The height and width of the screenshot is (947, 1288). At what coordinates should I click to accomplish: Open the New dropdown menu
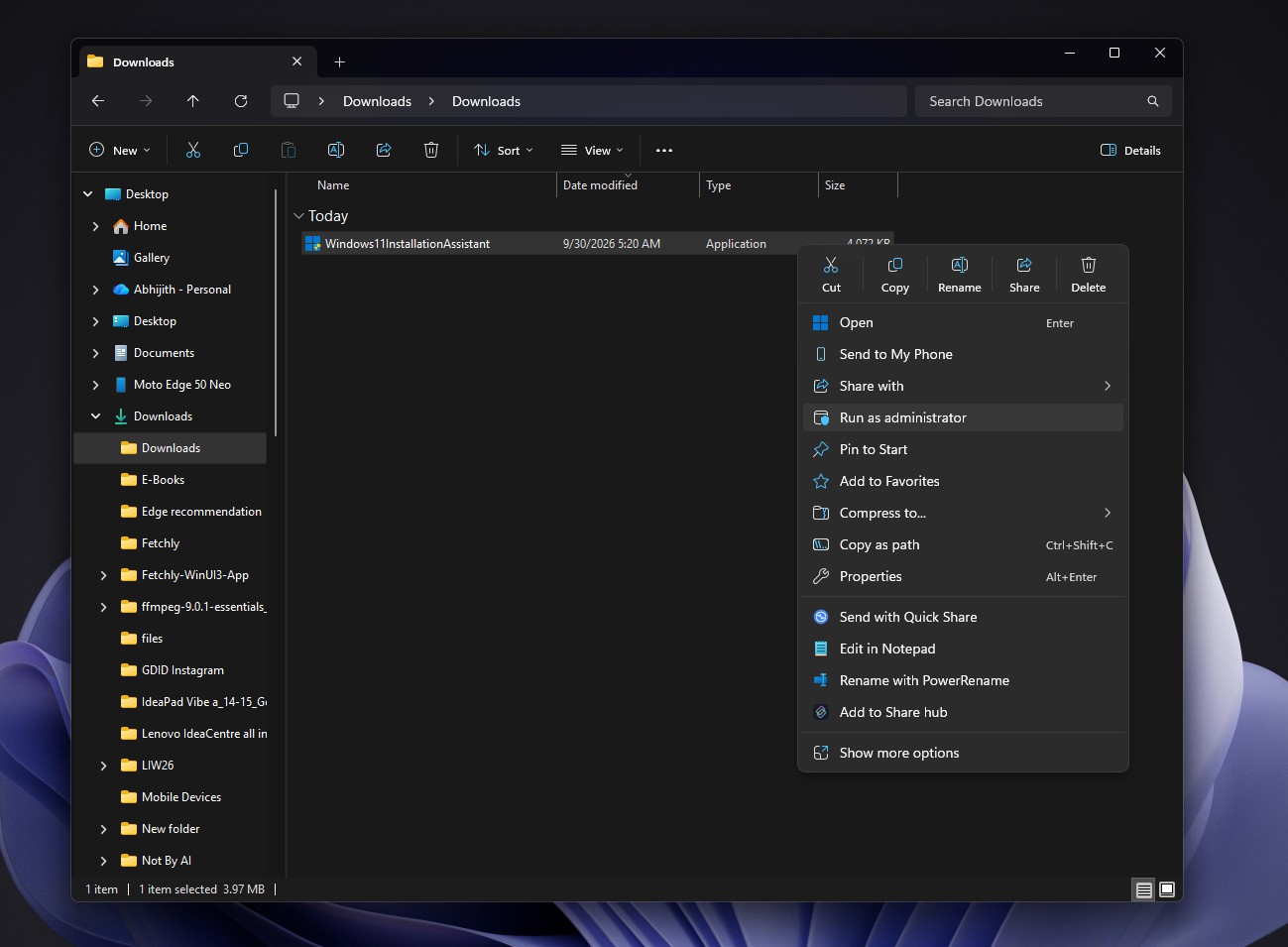coord(120,150)
